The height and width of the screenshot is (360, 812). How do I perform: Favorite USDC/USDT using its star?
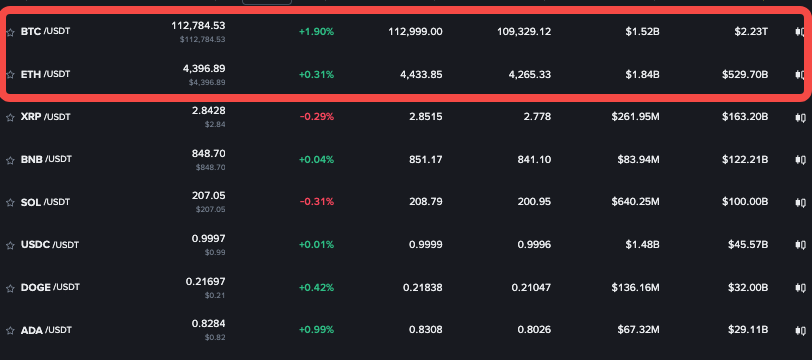pyautogui.click(x=10, y=245)
